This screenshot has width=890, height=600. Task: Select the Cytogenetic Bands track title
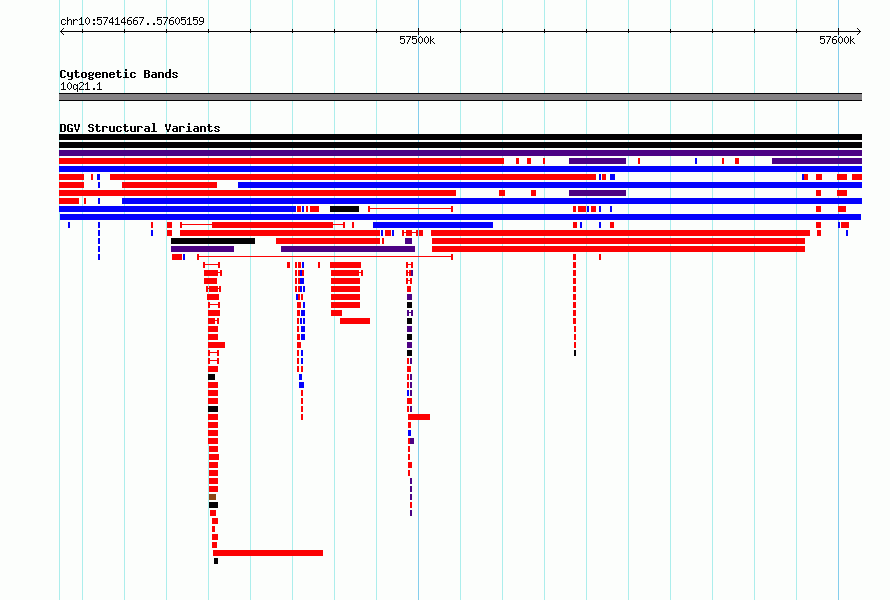click(x=119, y=74)
